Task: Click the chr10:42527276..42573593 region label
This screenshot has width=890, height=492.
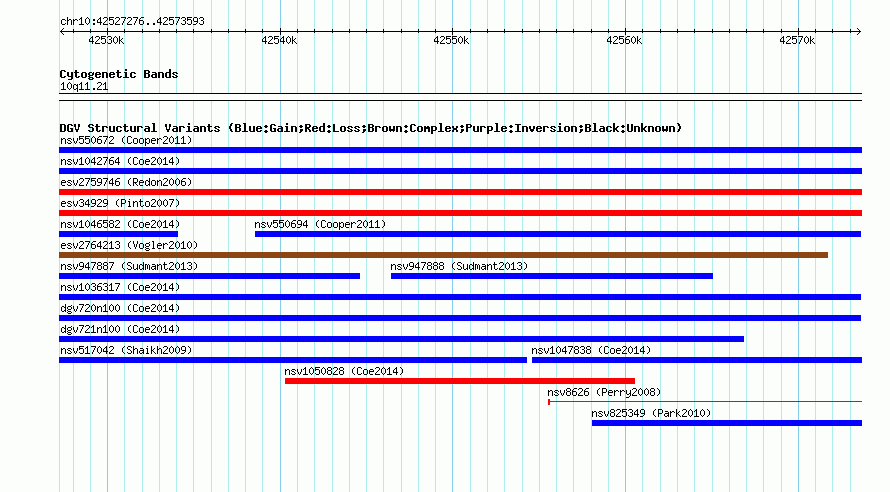Action: 132,21
